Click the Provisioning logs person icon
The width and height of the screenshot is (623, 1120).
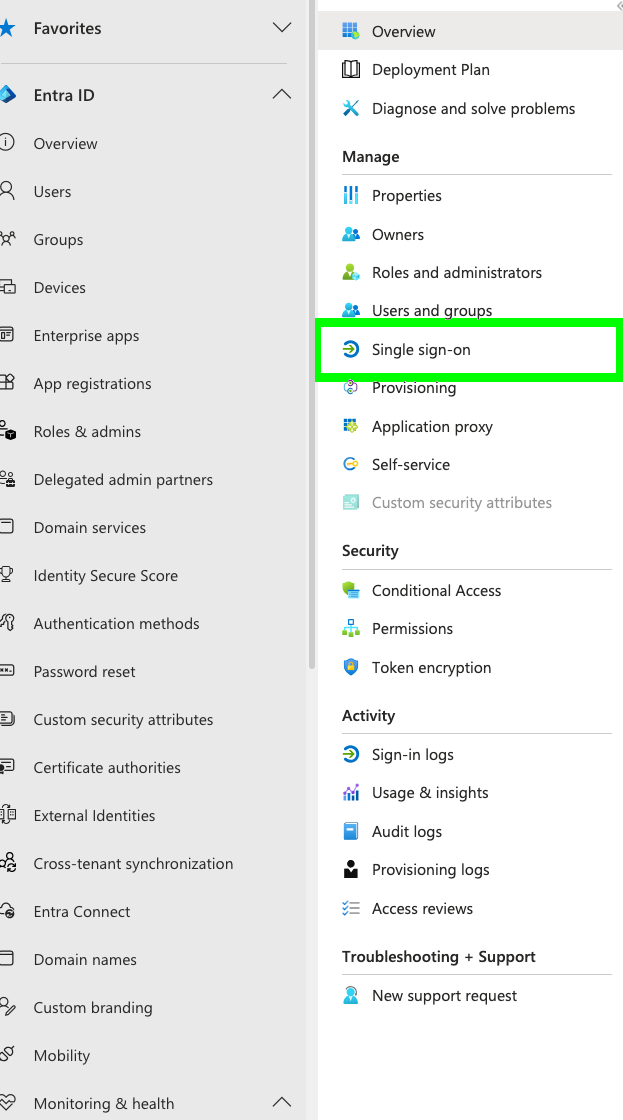350,869
